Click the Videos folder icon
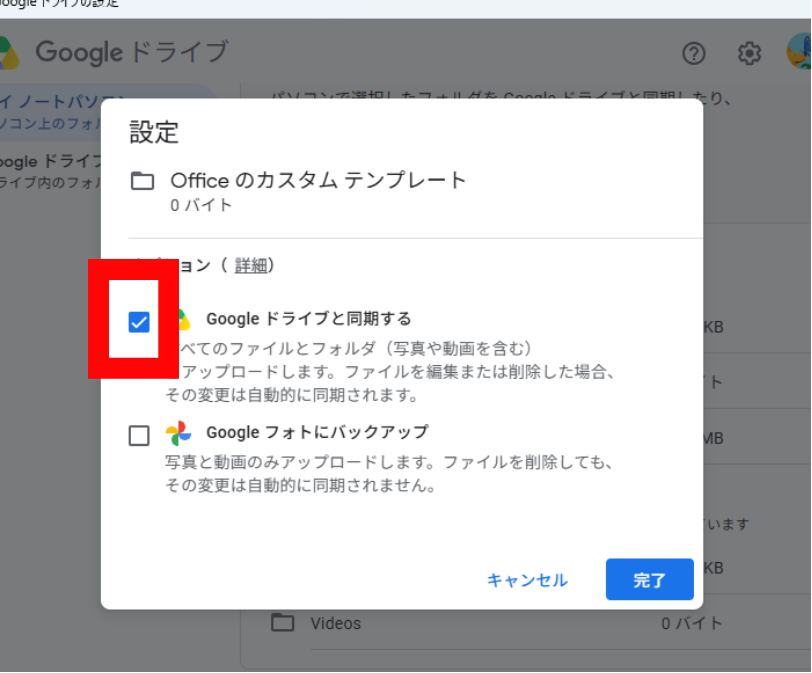Viewport: 812px width, 673px height. (x=283, y=623)
